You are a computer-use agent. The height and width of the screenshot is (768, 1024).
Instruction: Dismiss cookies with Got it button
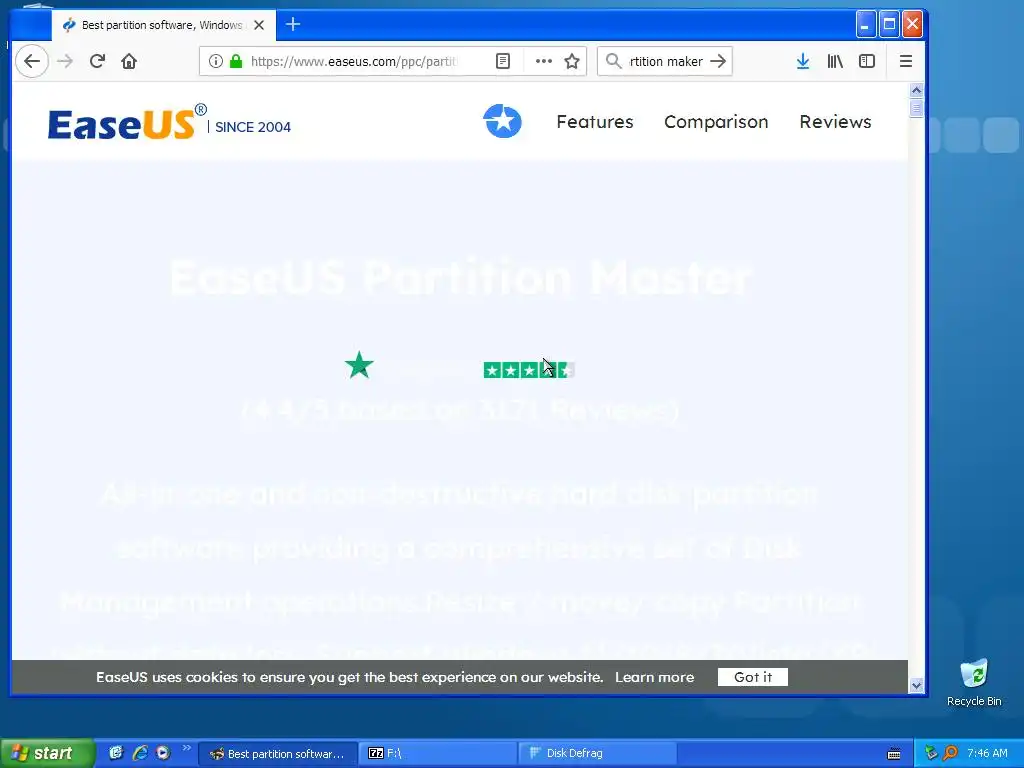752,677
